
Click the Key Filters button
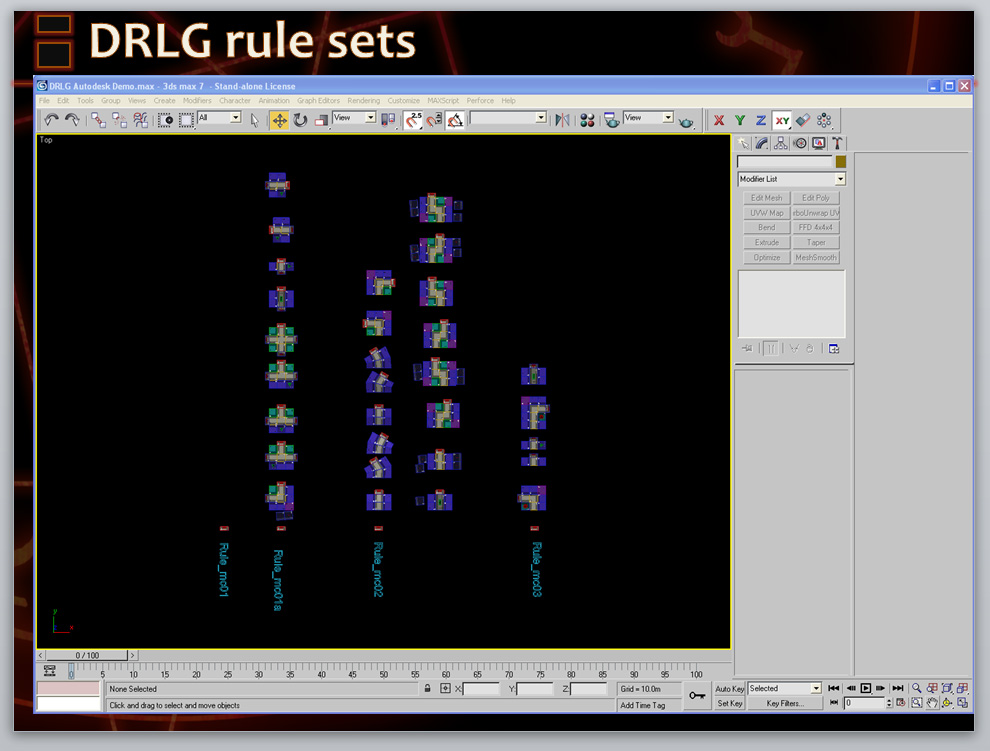click(x=785, y=704)
